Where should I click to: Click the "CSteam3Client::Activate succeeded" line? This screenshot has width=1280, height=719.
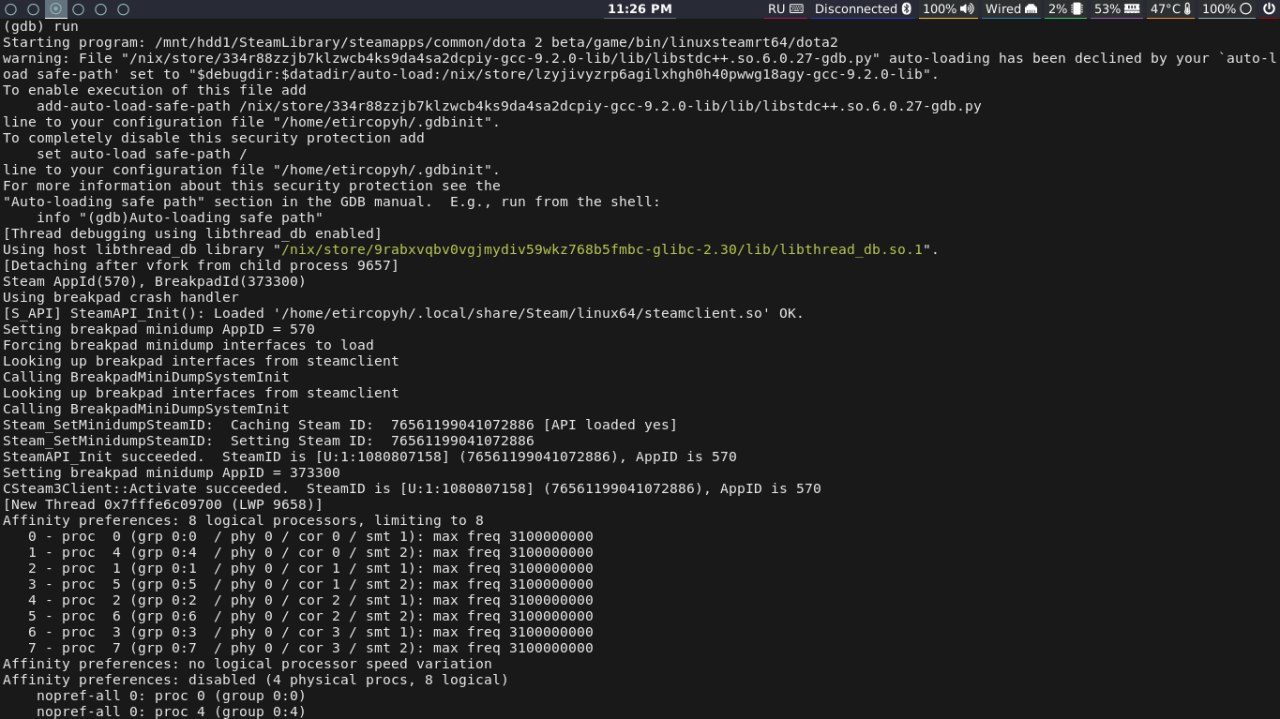412,489
